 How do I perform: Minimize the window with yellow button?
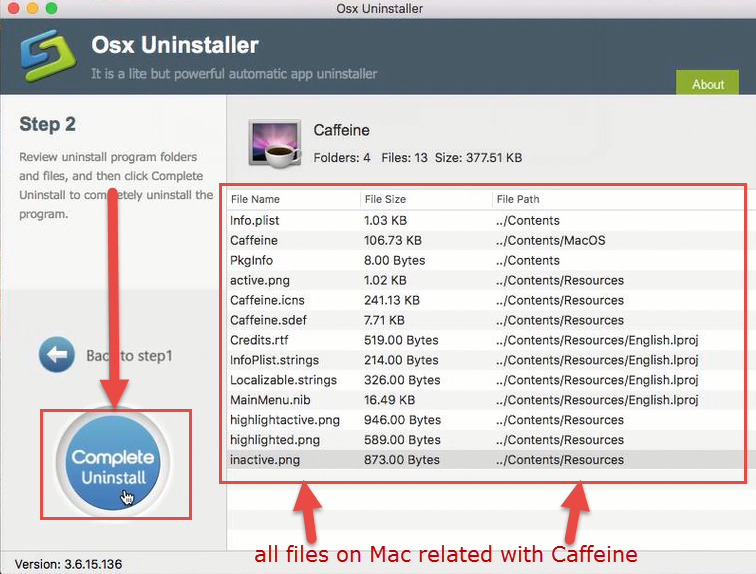[32, 8]
